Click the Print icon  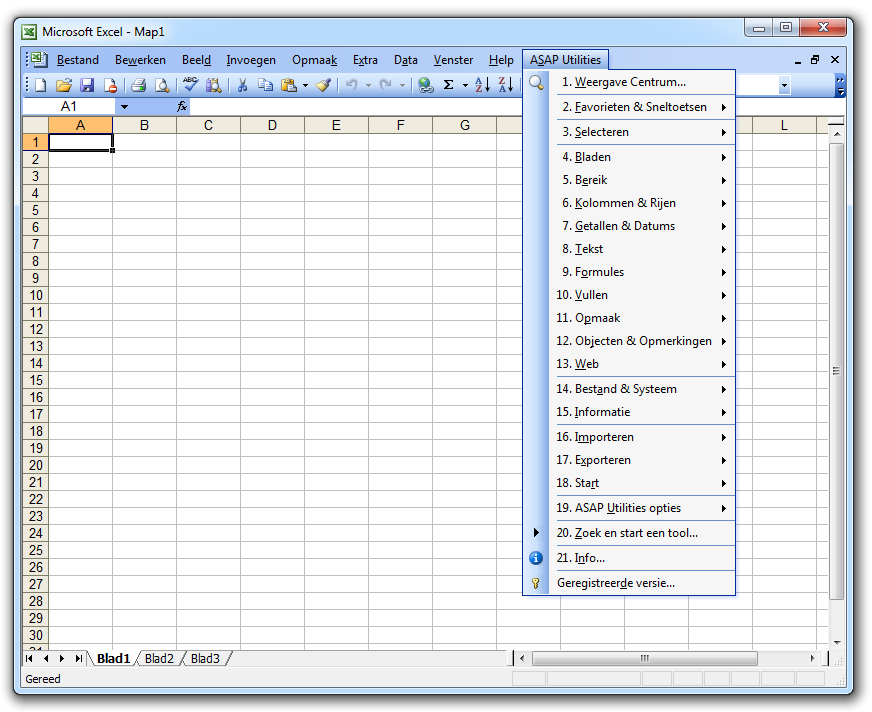138,85
